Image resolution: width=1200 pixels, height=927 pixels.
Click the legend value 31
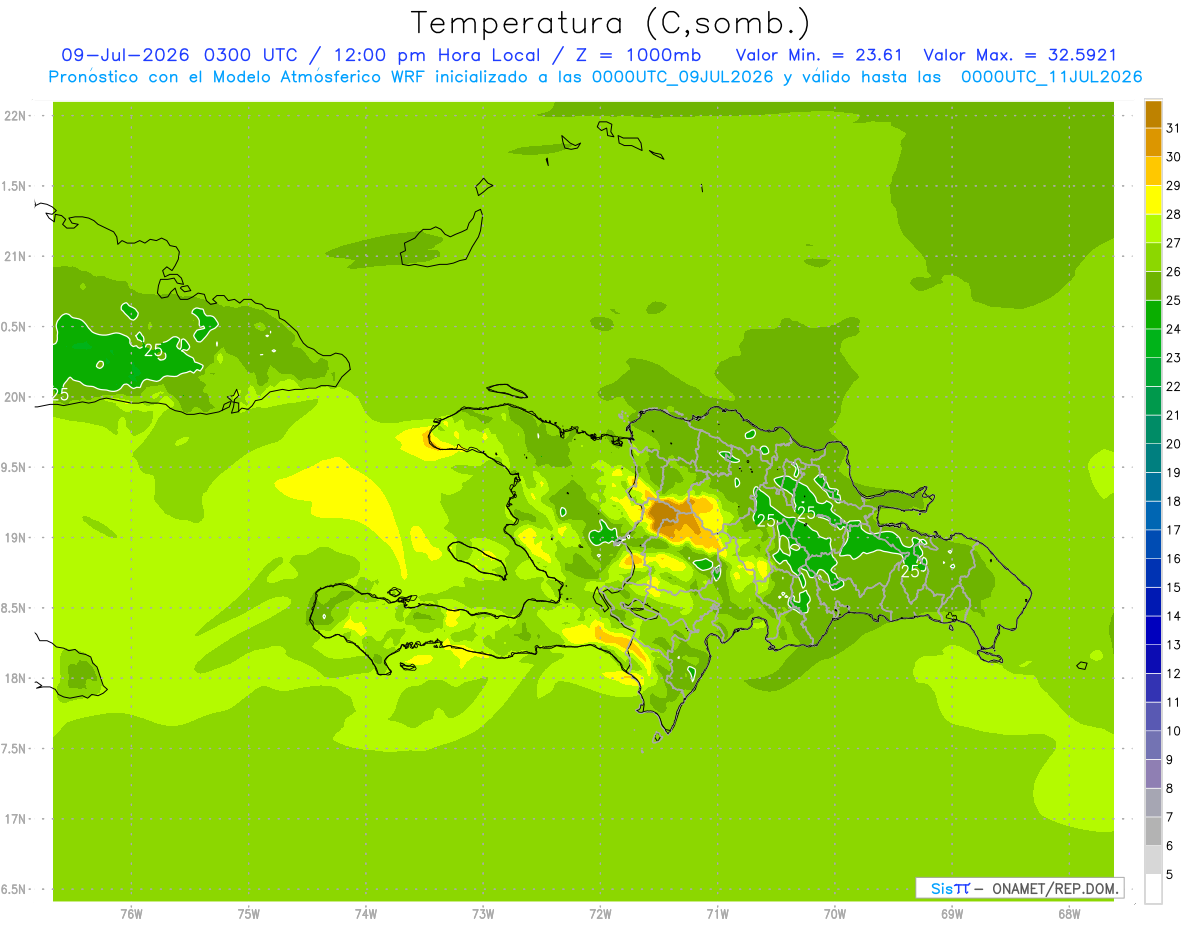[x=1174, y=128]
